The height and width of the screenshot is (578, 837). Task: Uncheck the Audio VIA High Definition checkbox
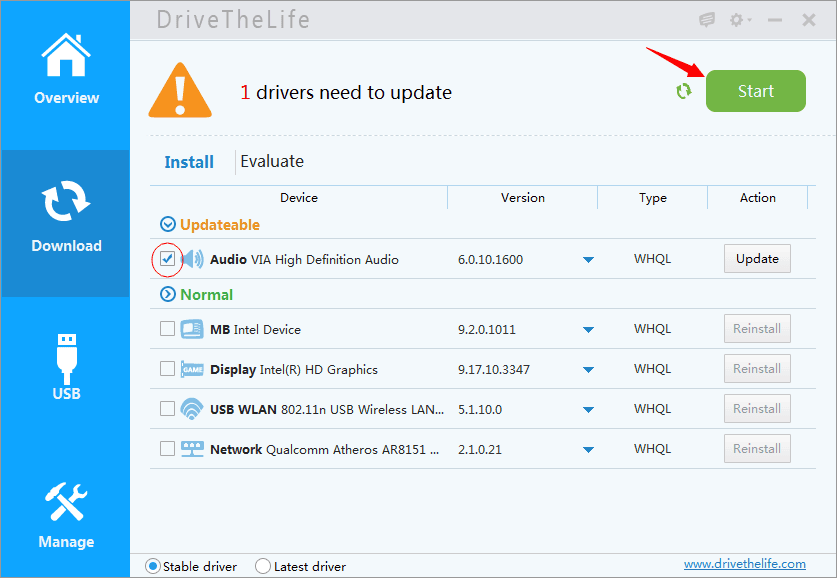(x=168, y=260)
